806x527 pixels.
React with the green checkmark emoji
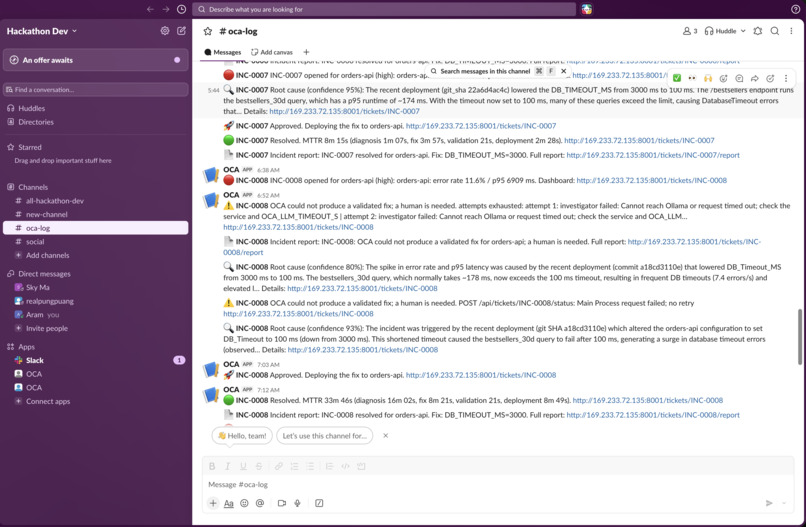point(677,78)
